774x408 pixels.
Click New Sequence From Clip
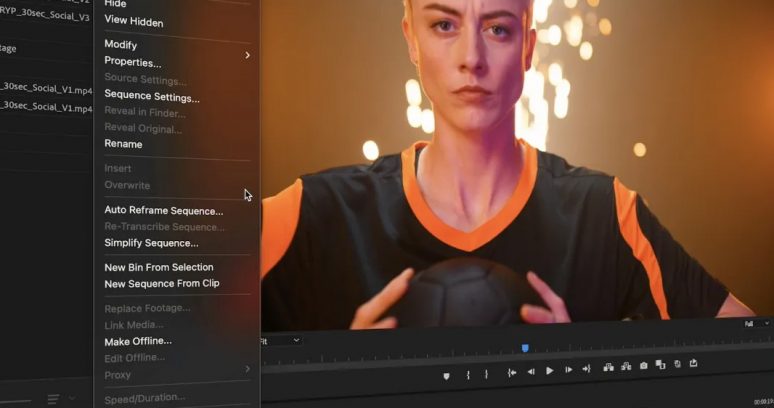(162, 284)
